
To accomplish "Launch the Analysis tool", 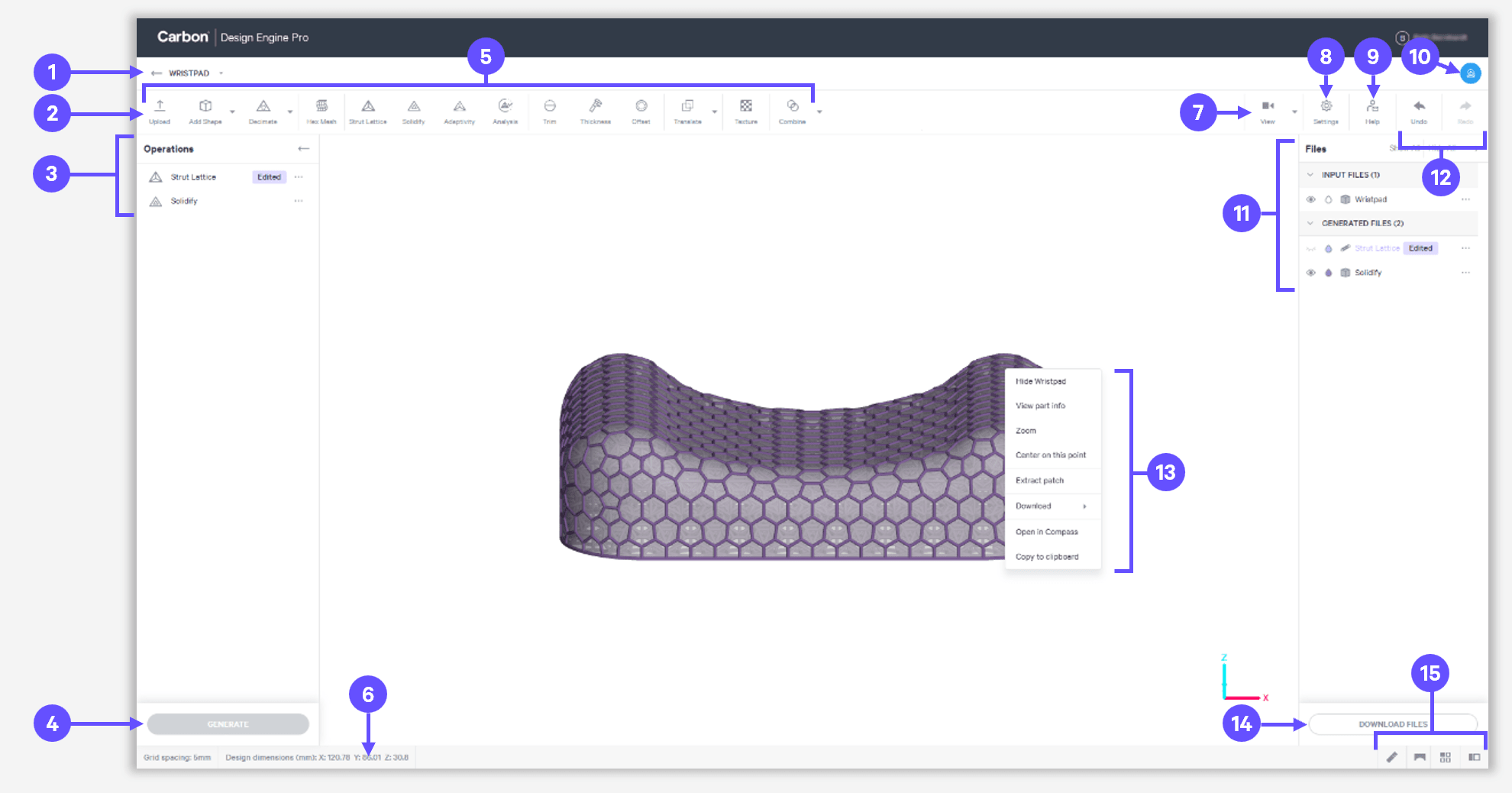I will click(x=505, y=111).
